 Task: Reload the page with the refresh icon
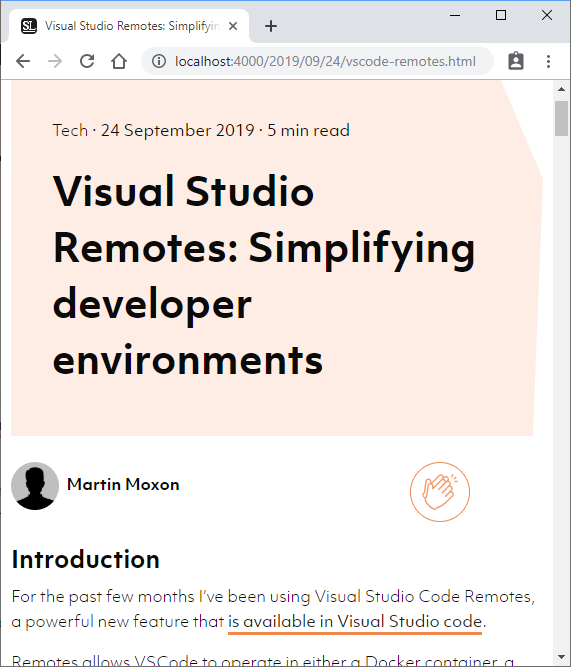coord(87,61)
